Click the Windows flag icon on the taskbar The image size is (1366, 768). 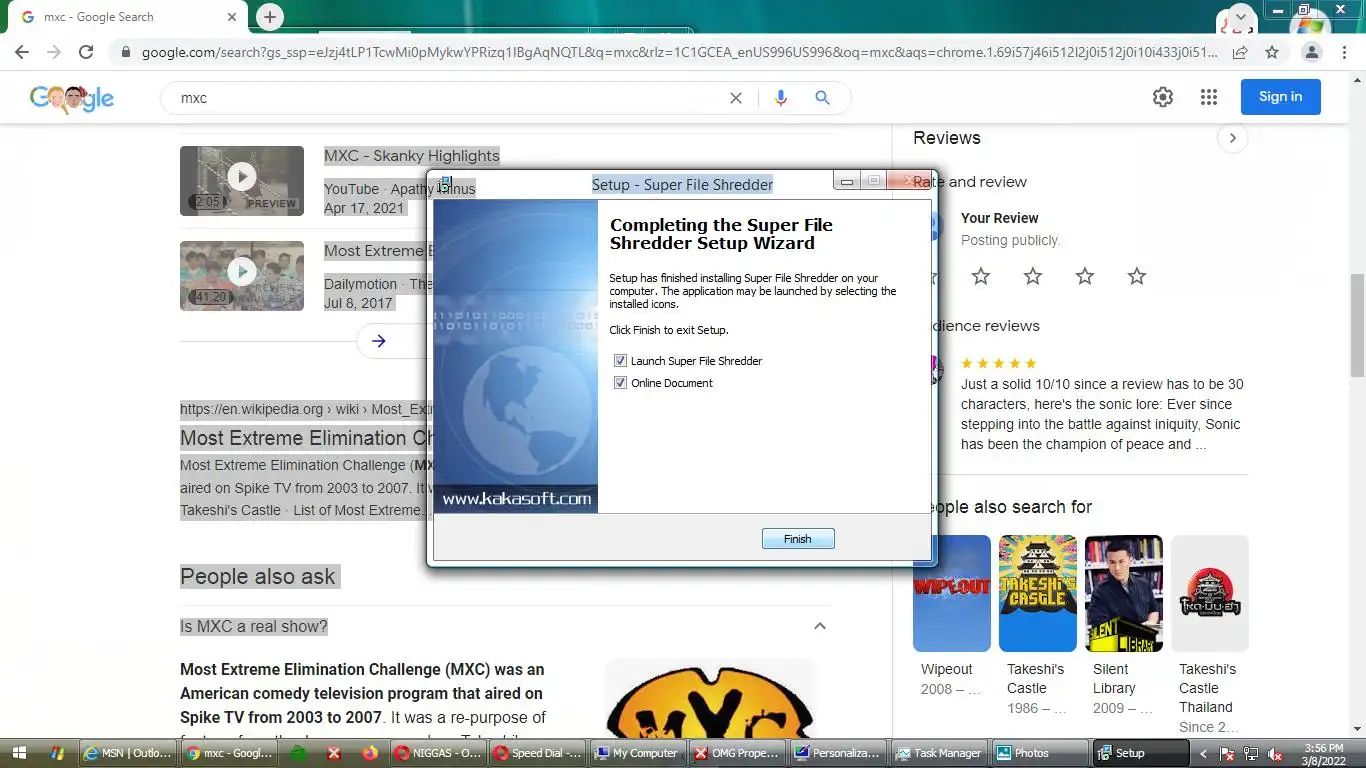pos(57,753)
